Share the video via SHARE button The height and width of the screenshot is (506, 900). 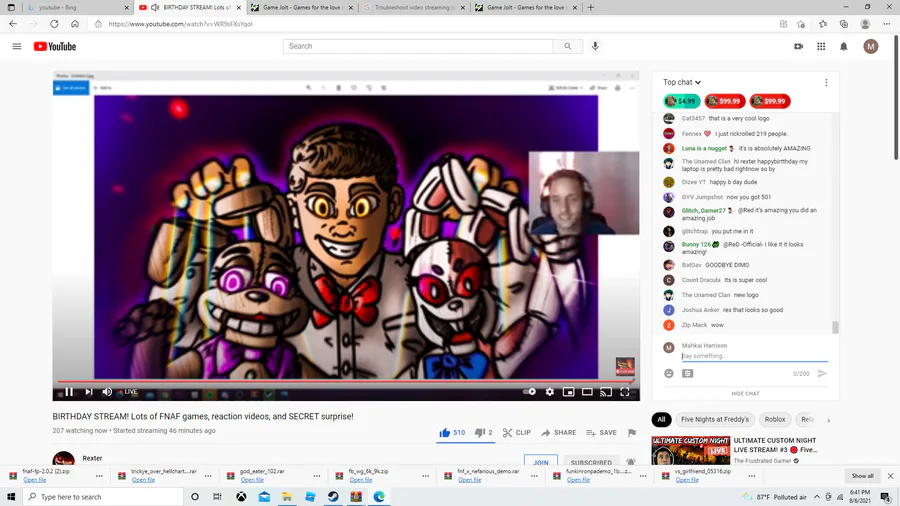click(558, 433)
